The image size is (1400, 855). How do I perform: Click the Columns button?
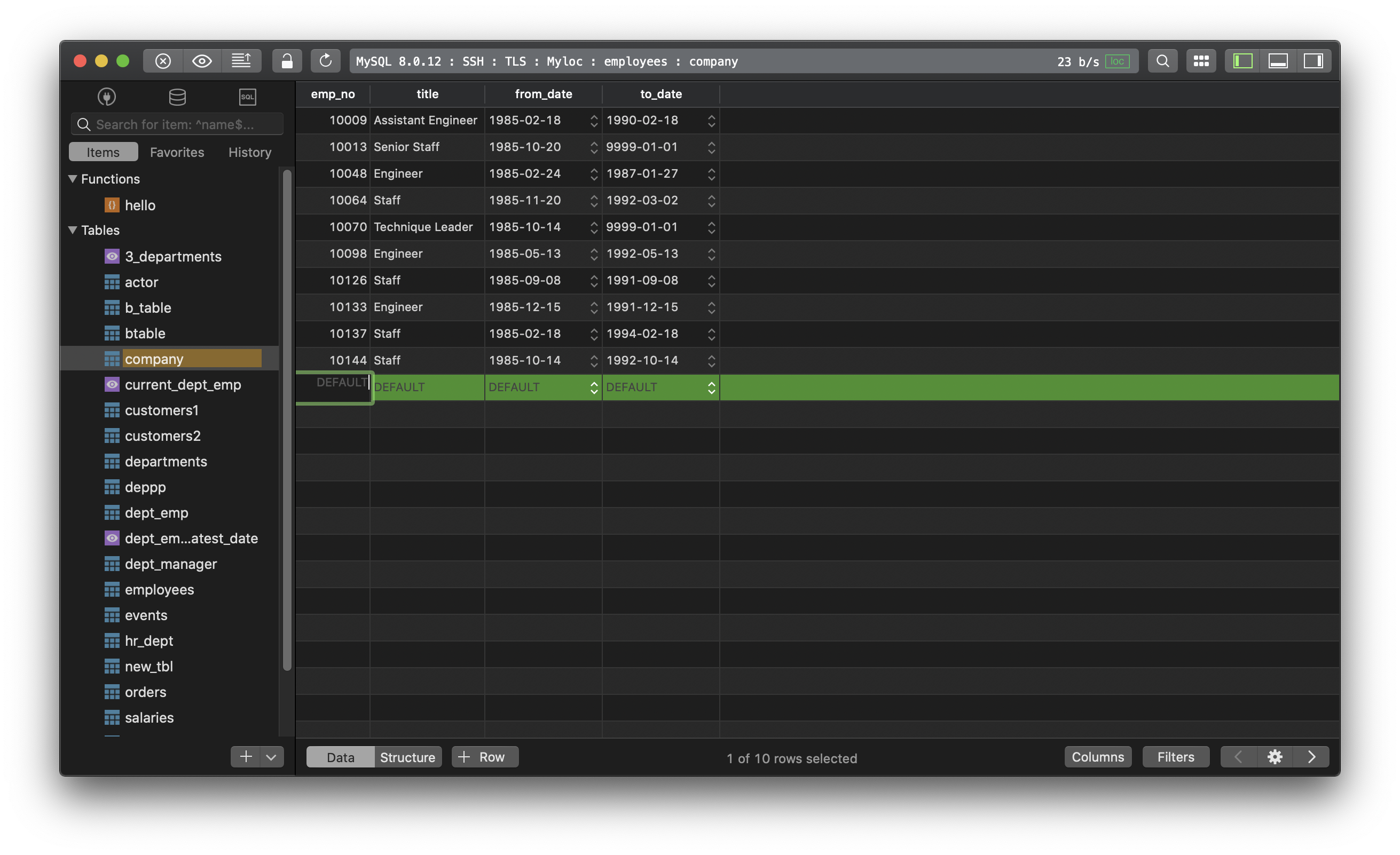pyautogui.click(x=1098, y=757)
